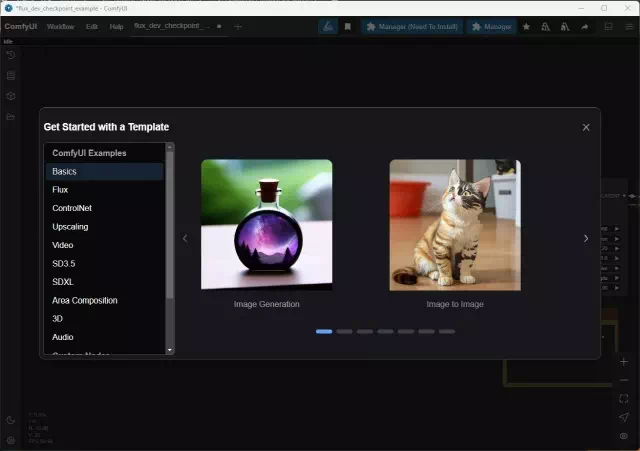Select the Image to Image cat thumbnail
The width and height of the screenshot is (640, 451).
(x=454, y=225)
